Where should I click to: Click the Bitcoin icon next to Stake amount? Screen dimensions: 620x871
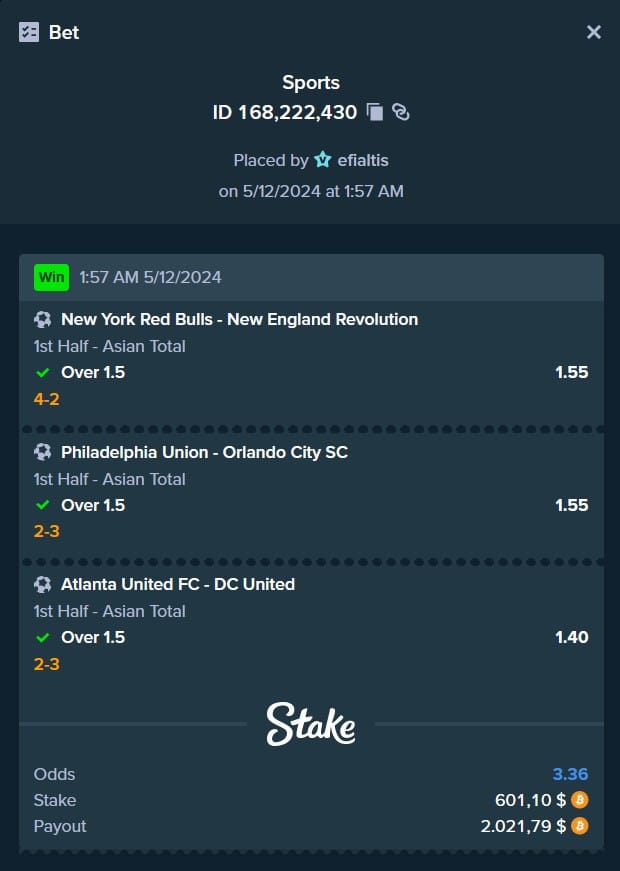pyautogui.click(x=580, y=800)
